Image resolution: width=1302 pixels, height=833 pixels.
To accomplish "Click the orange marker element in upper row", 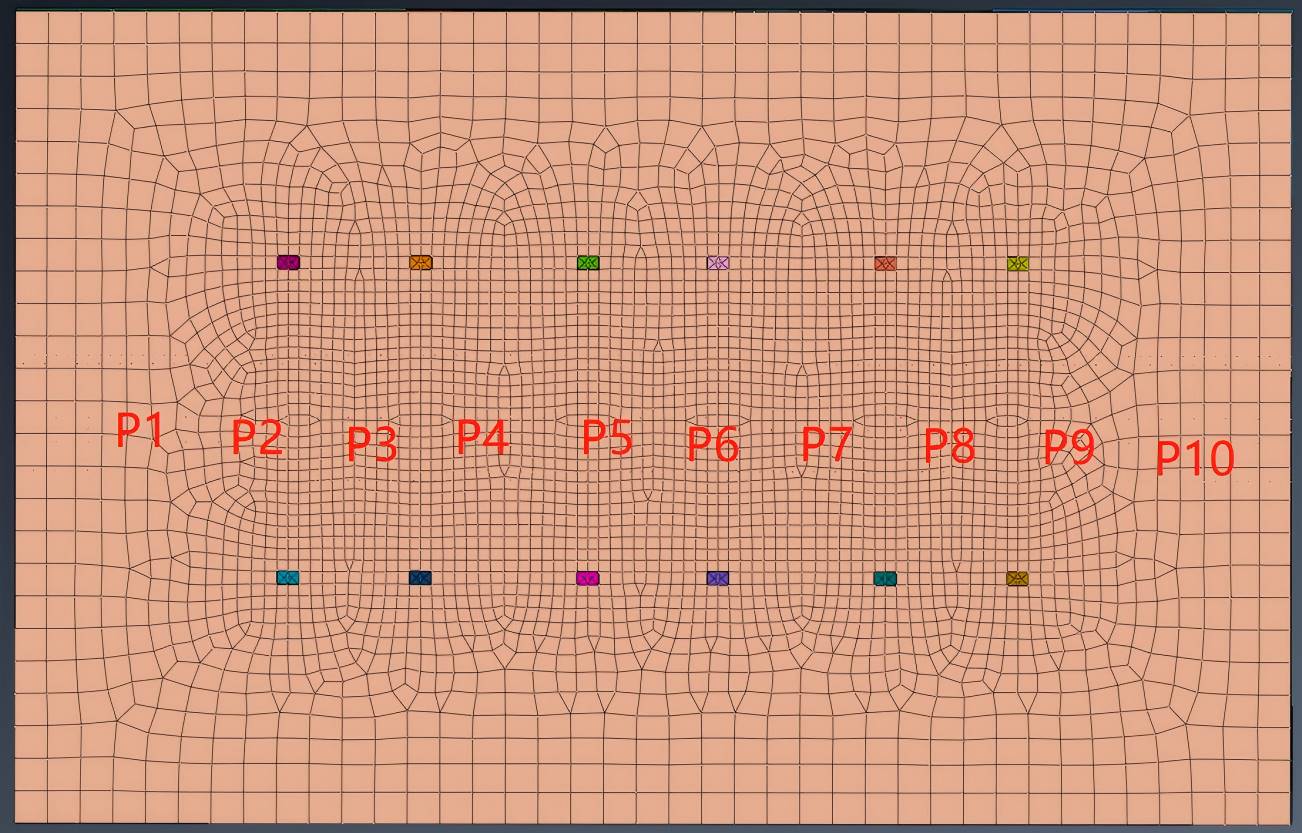I will coord(420,263).
